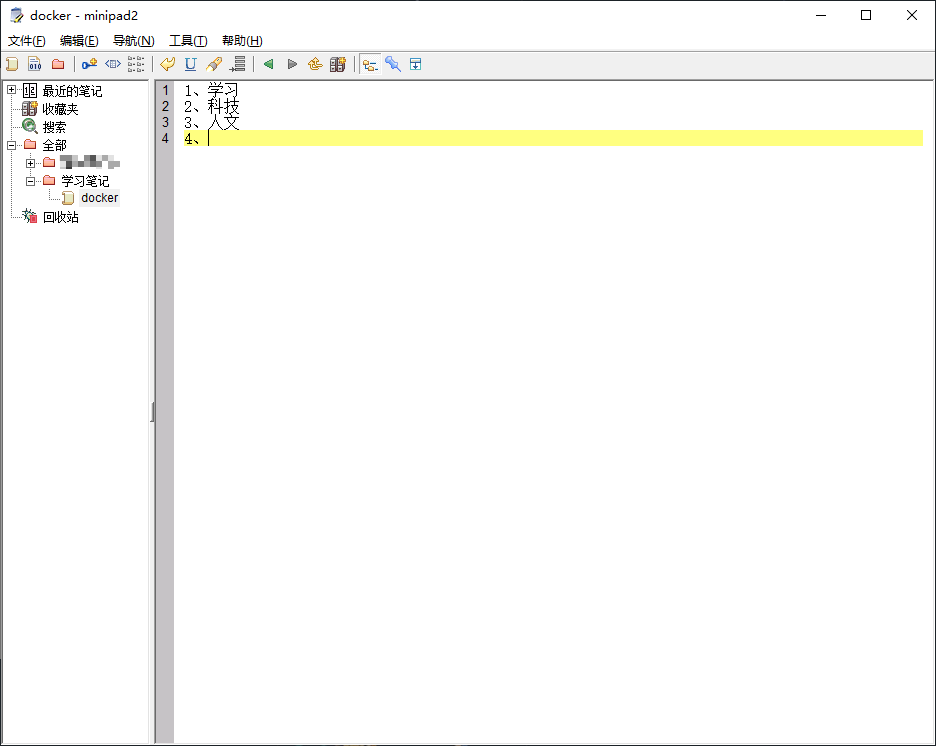The width and height of the screenshot is (936, 746).
Task: Open the 文件(F) menu
Action: pyautogui.click(x=27, y=41)
